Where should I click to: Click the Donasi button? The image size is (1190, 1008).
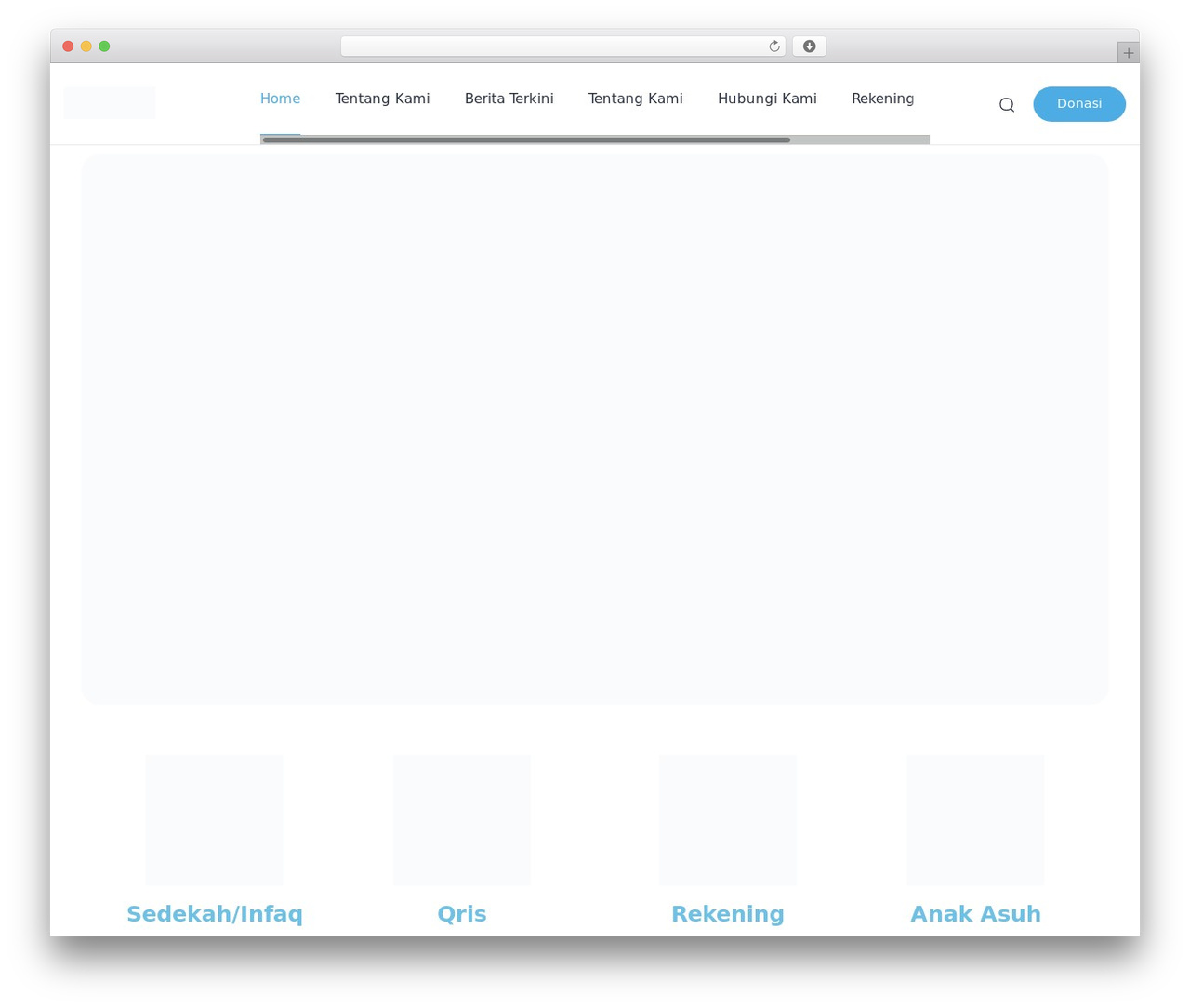tap(1079, 103)
